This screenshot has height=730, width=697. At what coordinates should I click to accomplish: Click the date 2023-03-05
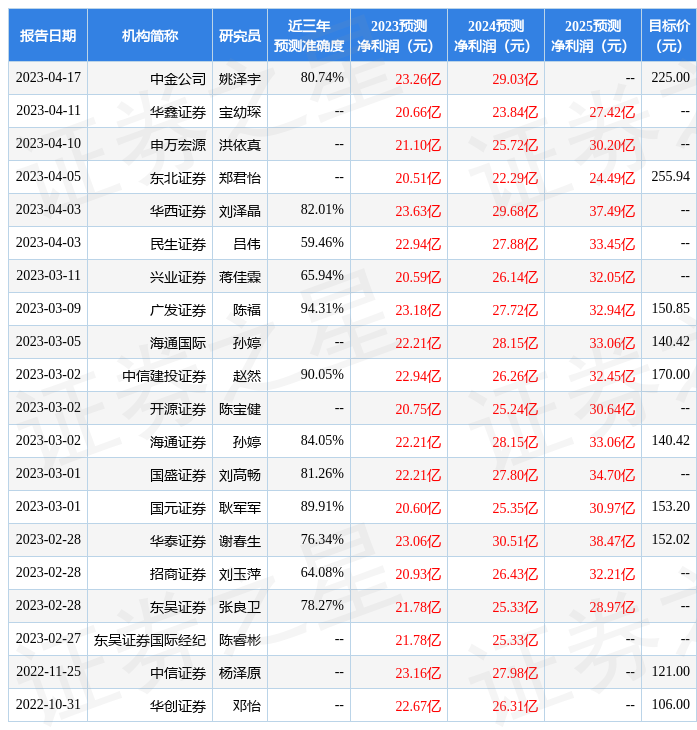pos(48,342)
